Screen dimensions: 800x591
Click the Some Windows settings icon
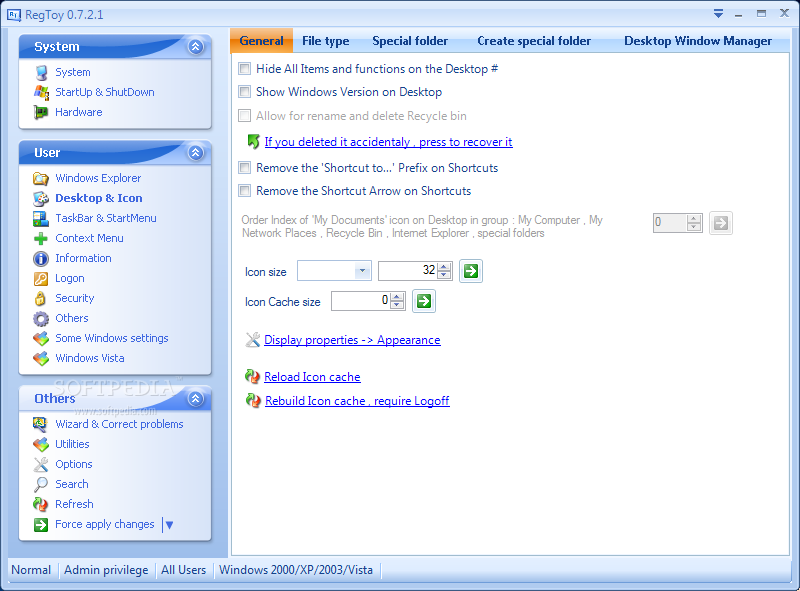(x=41, y=338)
